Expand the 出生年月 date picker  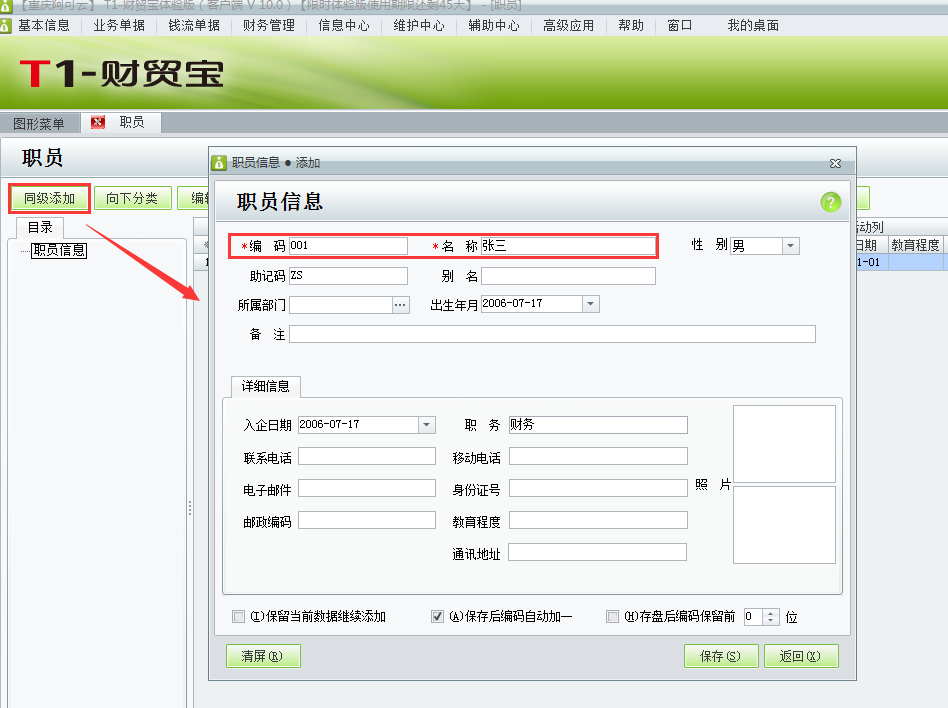pyautogui.click(x=591, y=304)
